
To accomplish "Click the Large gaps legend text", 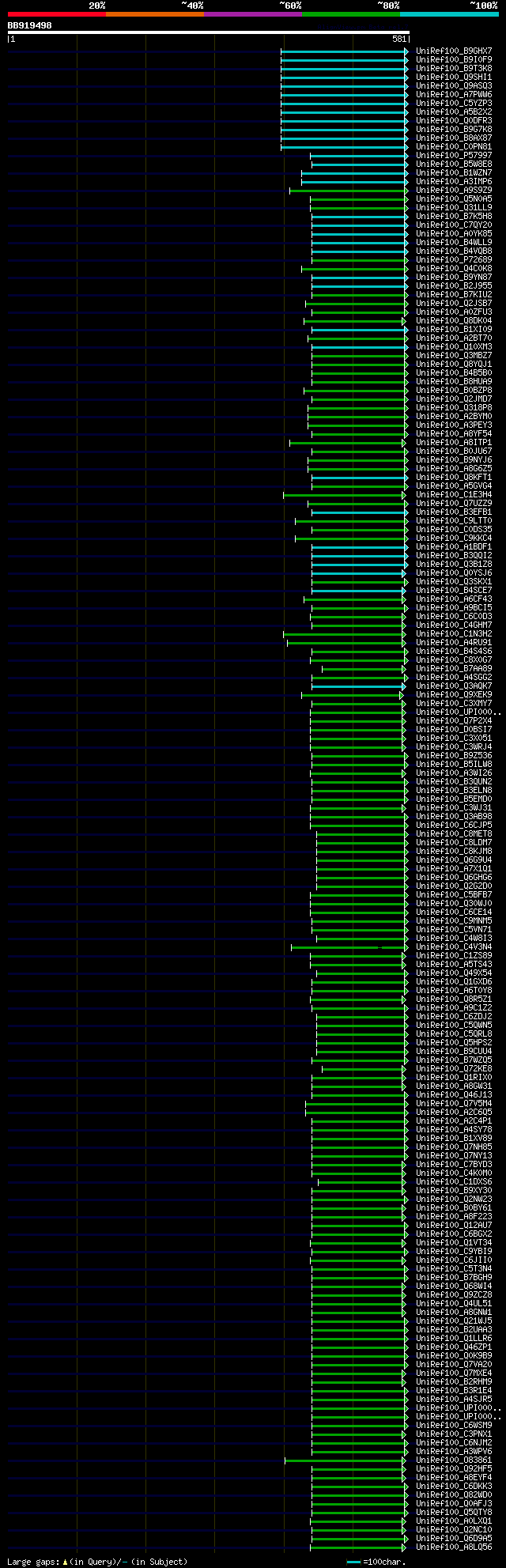I will pos(97,1562).
